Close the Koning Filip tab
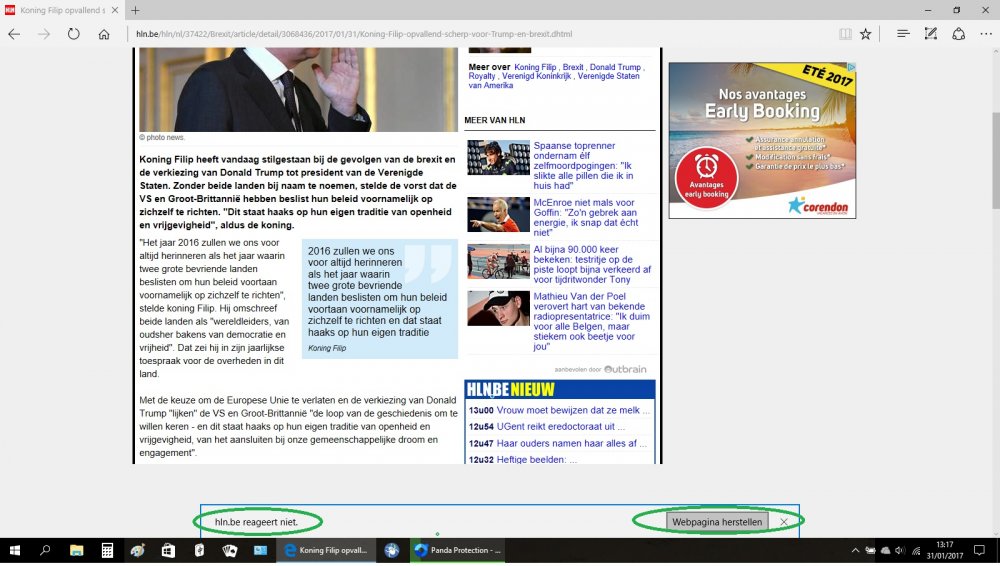The height and width of the screenshot is (566, 1000). 115,10
